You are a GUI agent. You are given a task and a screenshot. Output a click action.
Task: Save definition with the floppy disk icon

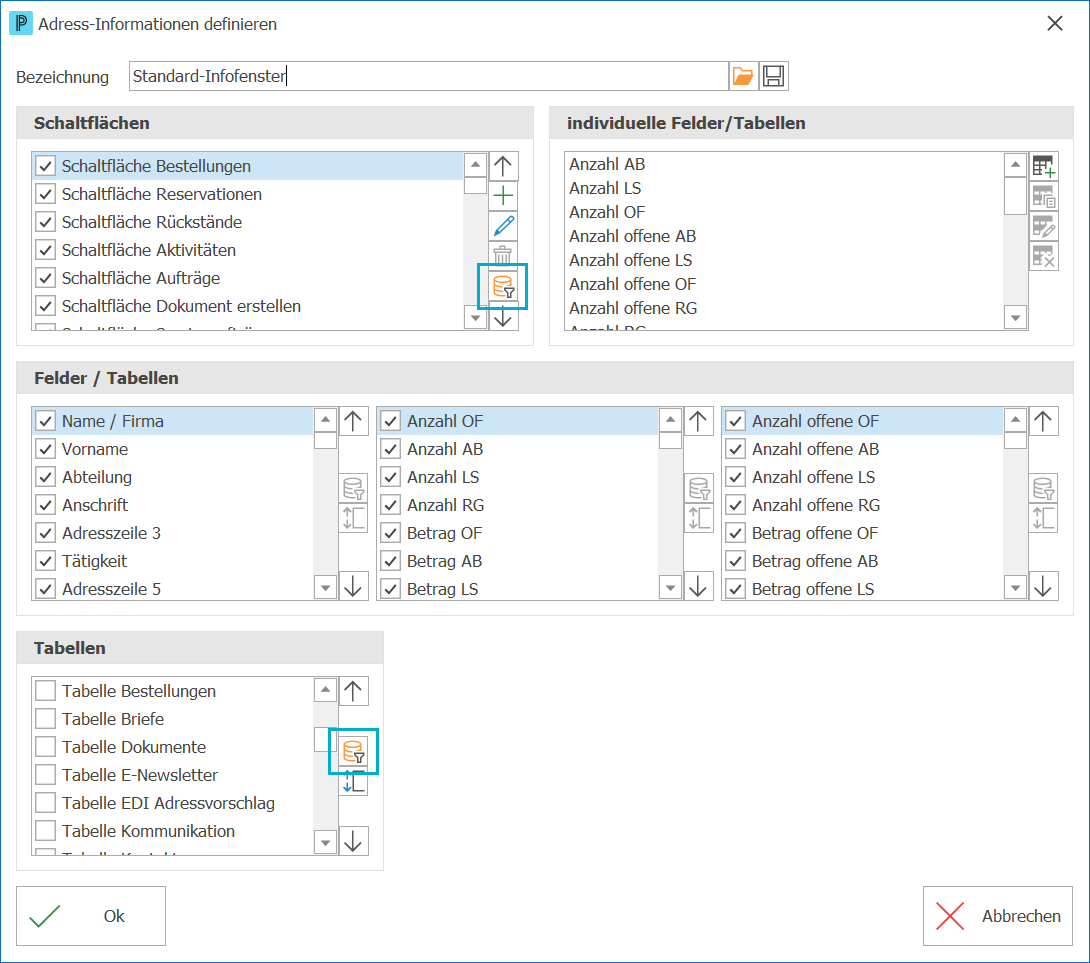click(773, 76)
